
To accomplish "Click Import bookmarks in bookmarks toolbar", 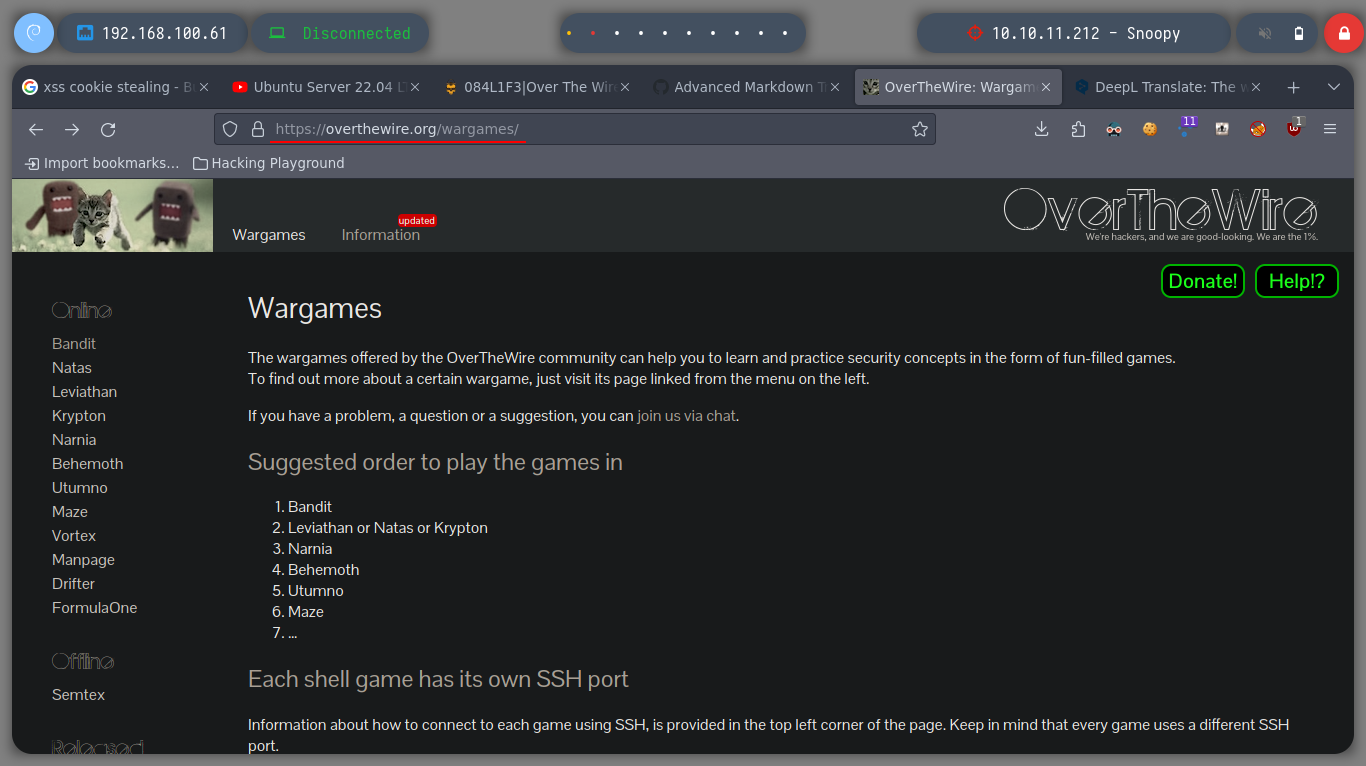I will click(x=102, y=163).
